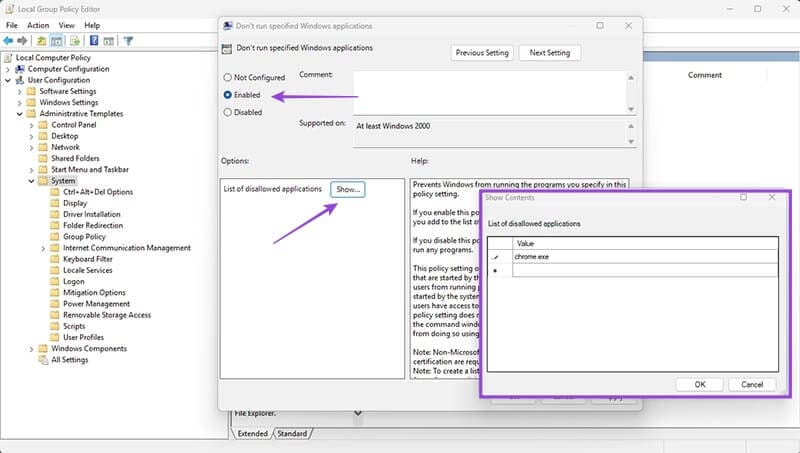Viewport: 800px width, 453px height.
Task: Select the Enabled radio button
Action: pos(228,95)
